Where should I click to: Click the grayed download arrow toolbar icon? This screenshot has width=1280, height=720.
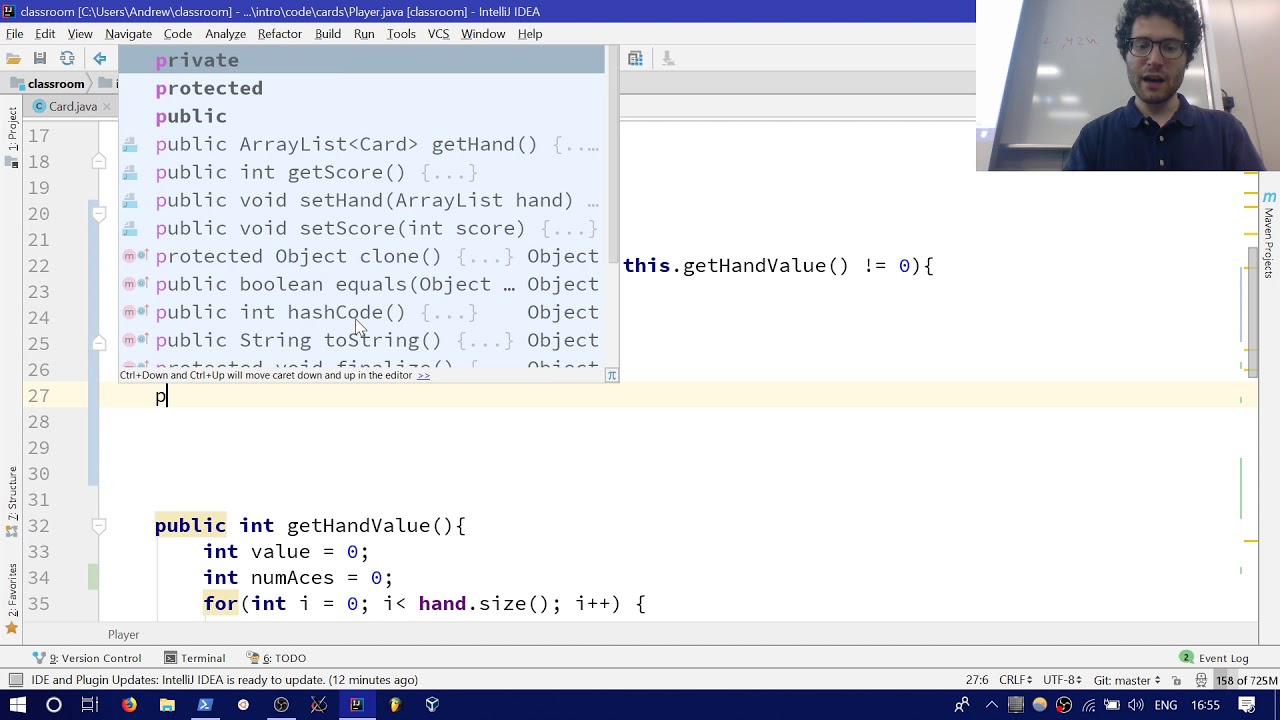point(668,59)
